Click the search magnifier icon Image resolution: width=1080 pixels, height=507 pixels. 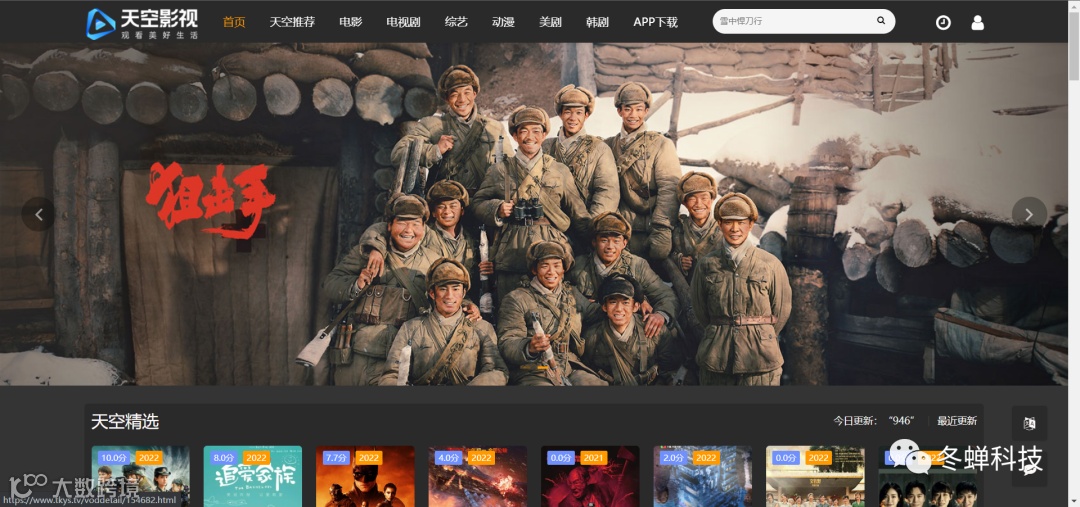880,21
